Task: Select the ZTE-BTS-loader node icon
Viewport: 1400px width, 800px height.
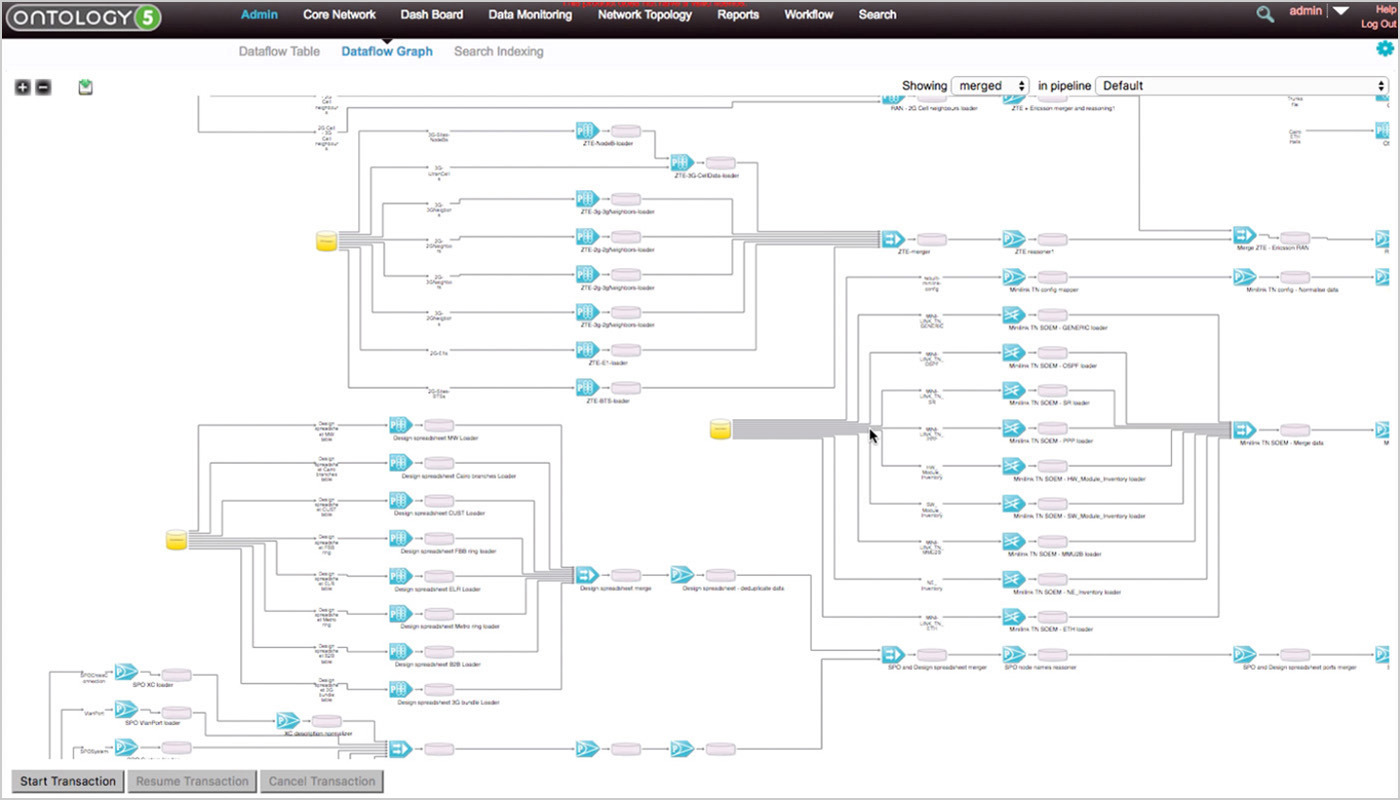Action: point(587,388)
